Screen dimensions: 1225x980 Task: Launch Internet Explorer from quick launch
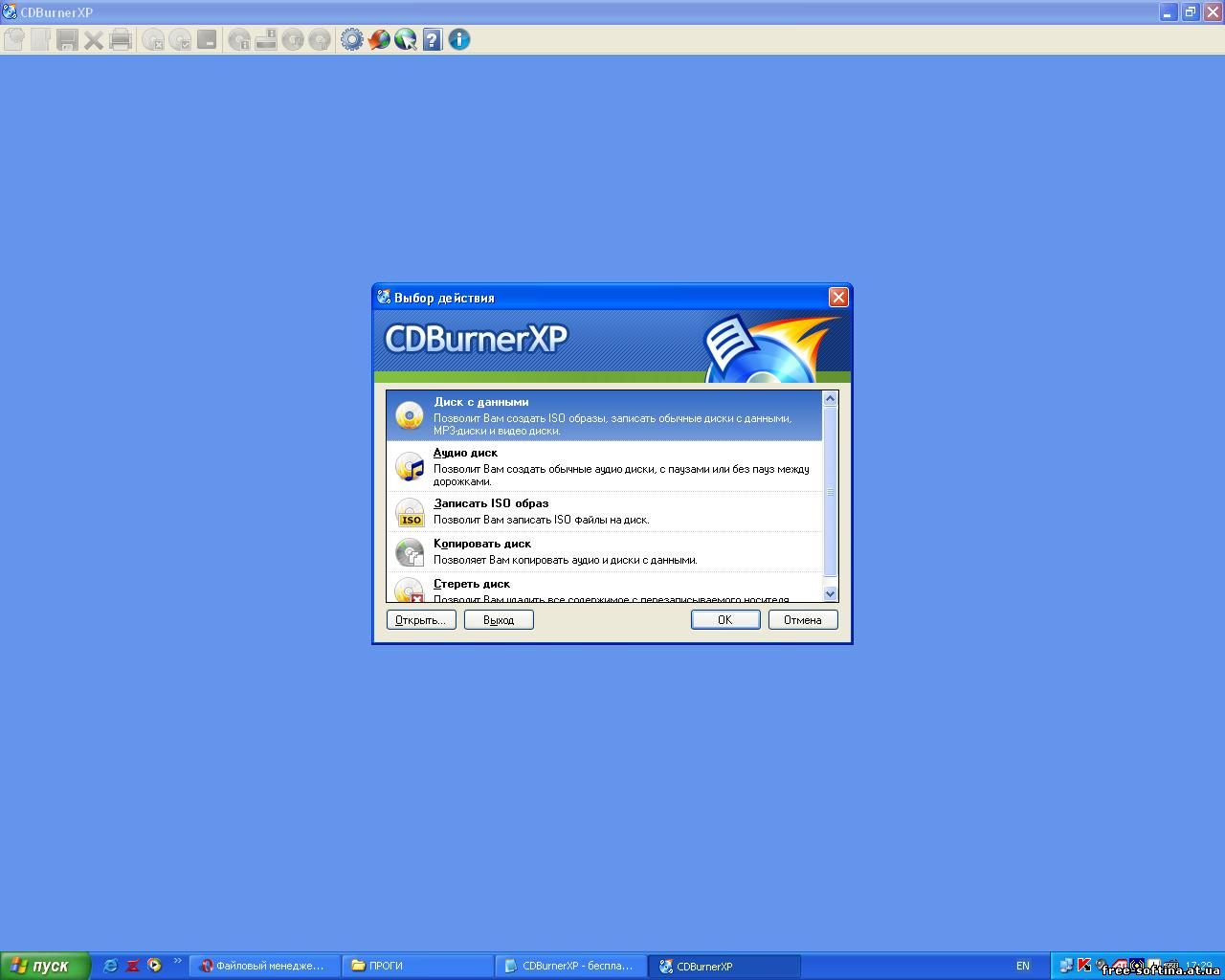pyautogui.click(x=110, y=966)
